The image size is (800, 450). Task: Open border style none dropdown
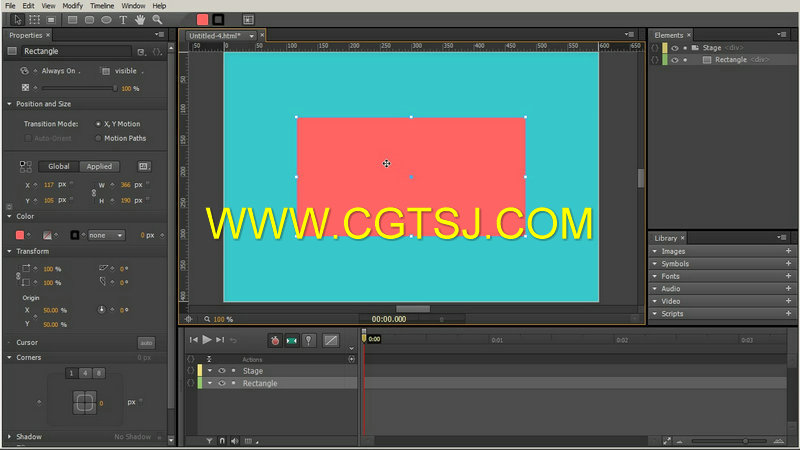tap(106, 235)
